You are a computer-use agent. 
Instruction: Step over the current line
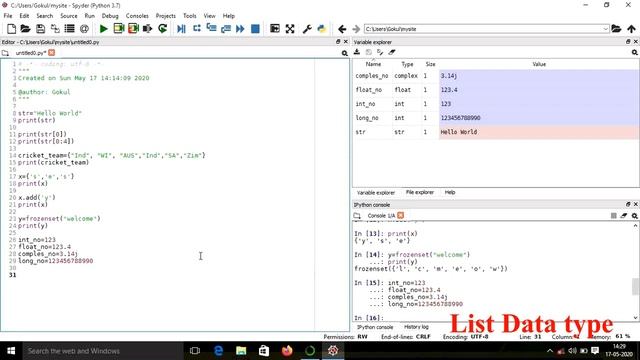pos(197,29)
